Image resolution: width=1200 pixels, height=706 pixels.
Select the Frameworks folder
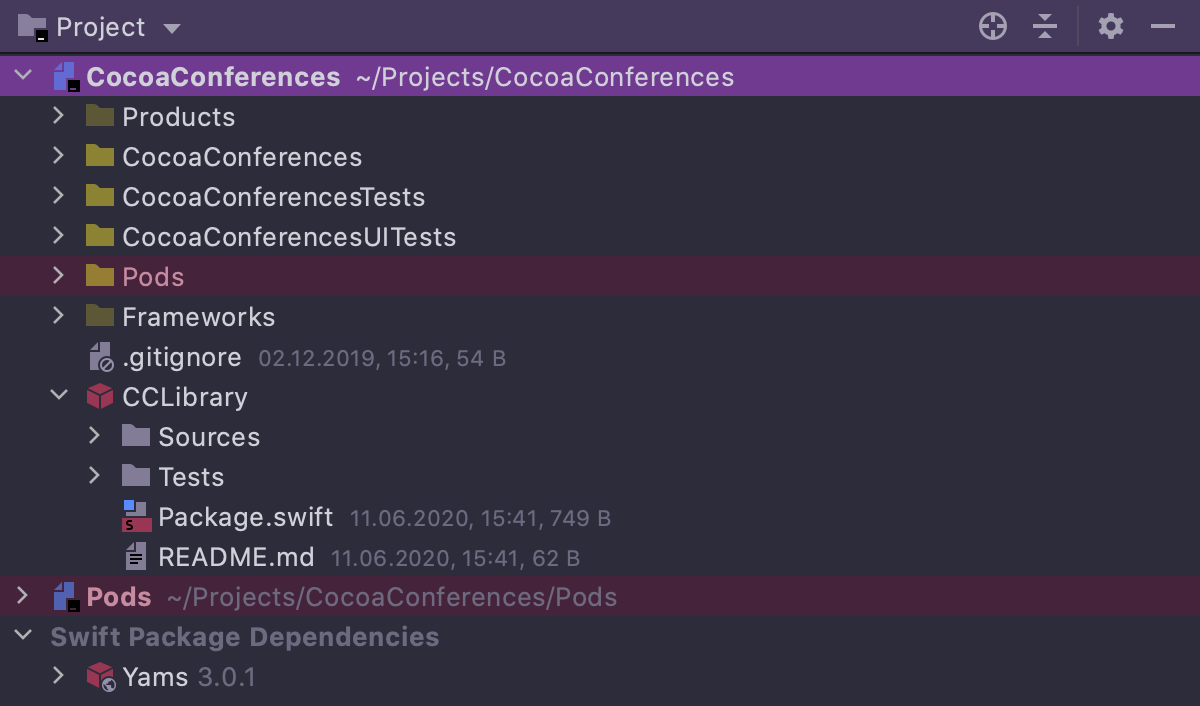coord(198,317)
